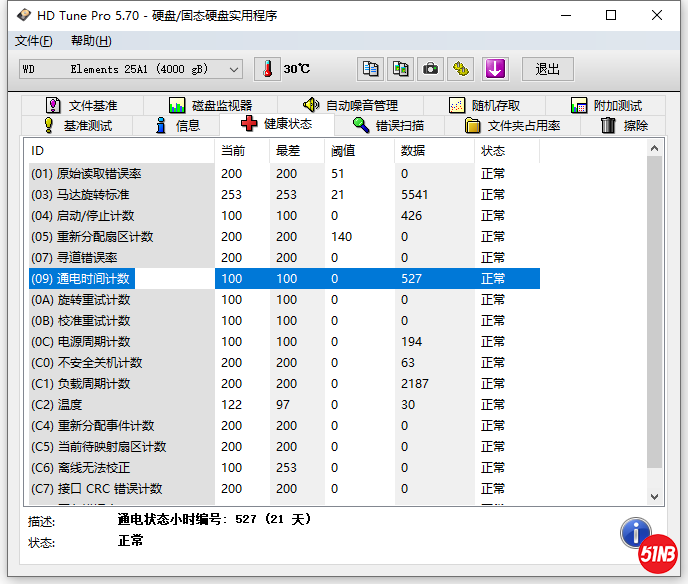688x584 pixels.
Task: Click the purple download arrow icon
Action: coord(496,69)
